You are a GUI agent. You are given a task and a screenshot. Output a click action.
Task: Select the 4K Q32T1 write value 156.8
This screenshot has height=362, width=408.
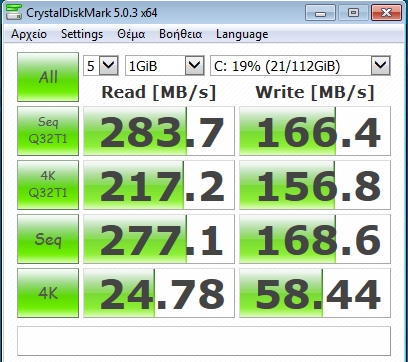pos(315,185)
